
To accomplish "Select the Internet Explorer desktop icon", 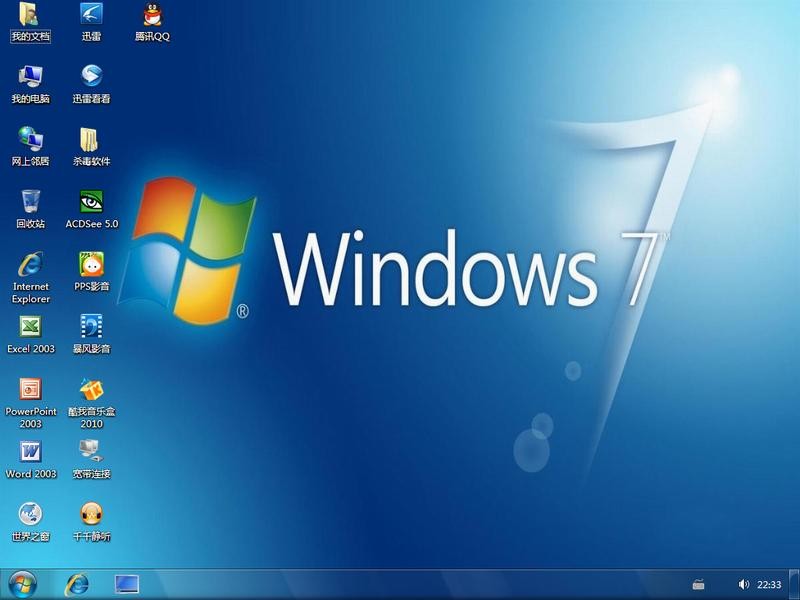I will tap(31, 278).
